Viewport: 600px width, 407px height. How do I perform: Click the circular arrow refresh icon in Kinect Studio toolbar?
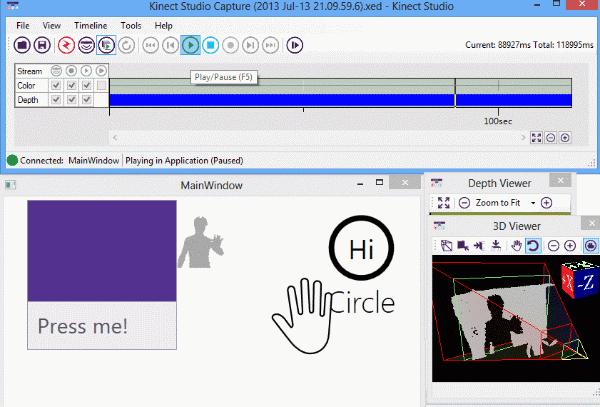[x=126, y=45]
